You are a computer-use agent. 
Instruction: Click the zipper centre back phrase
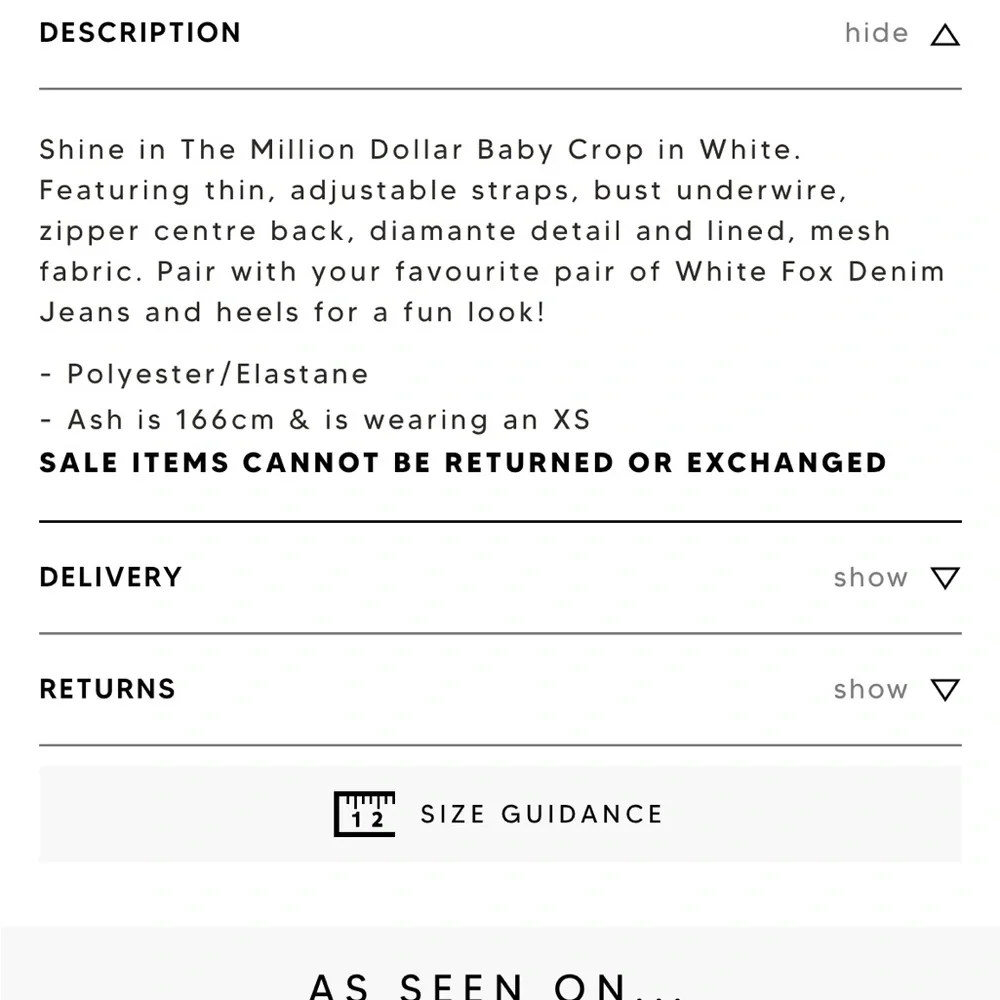click(x=195, y=231)
